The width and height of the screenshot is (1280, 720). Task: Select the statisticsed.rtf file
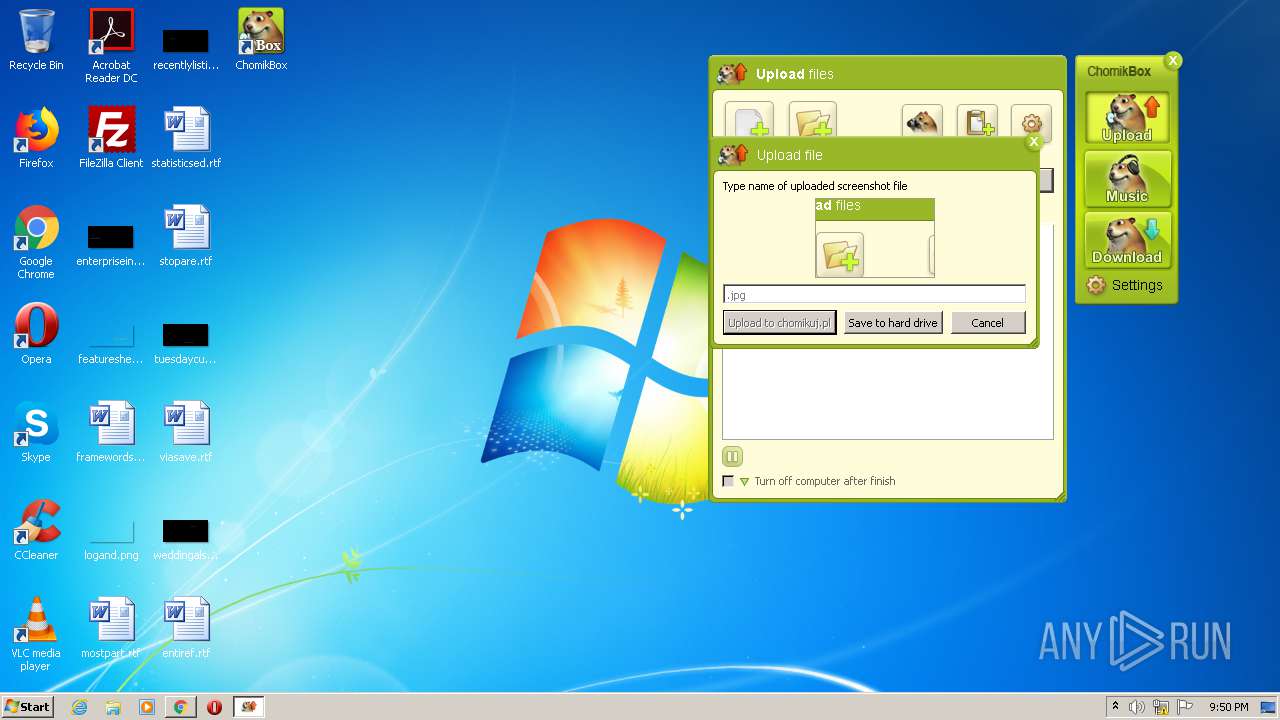(x=186, y=139)
